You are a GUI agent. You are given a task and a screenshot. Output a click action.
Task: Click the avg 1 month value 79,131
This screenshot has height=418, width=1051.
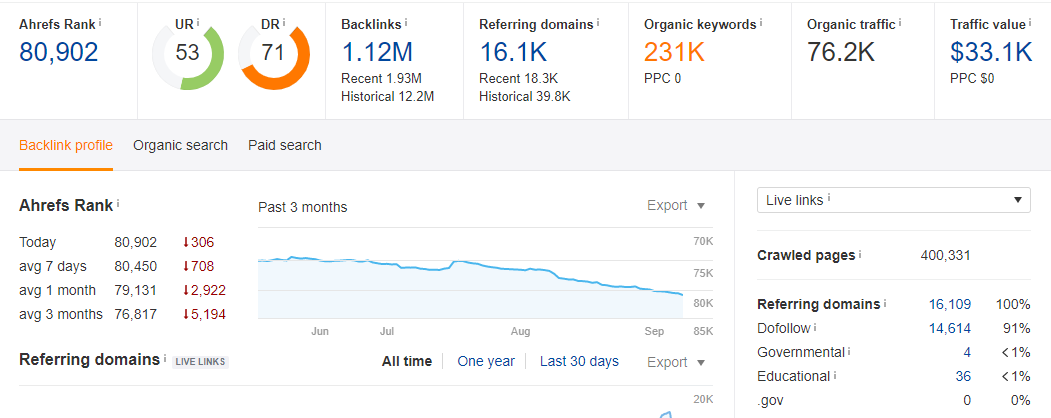pyautogui.click(x=135, y=291)
